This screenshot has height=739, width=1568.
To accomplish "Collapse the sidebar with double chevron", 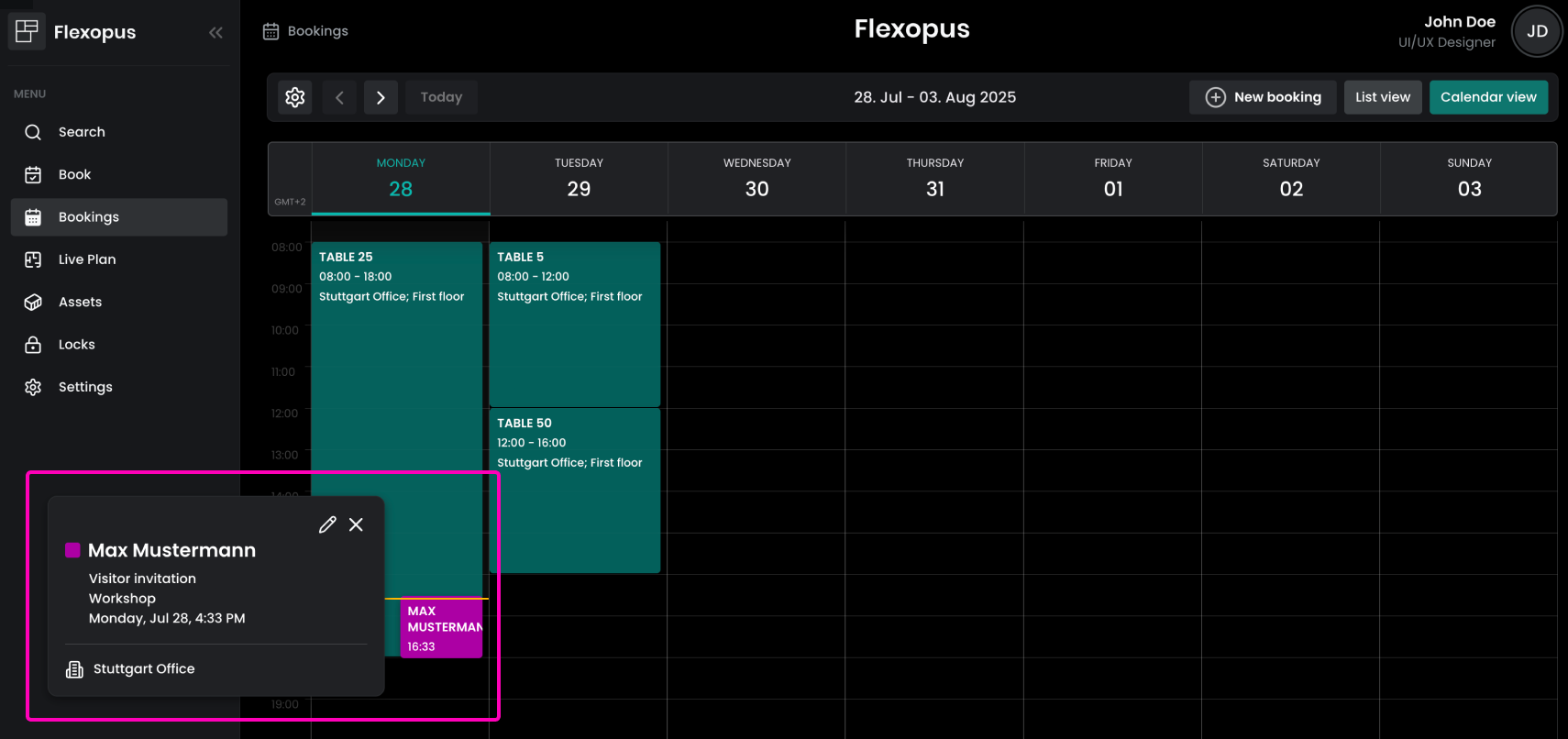I will [x=215, y=33].
